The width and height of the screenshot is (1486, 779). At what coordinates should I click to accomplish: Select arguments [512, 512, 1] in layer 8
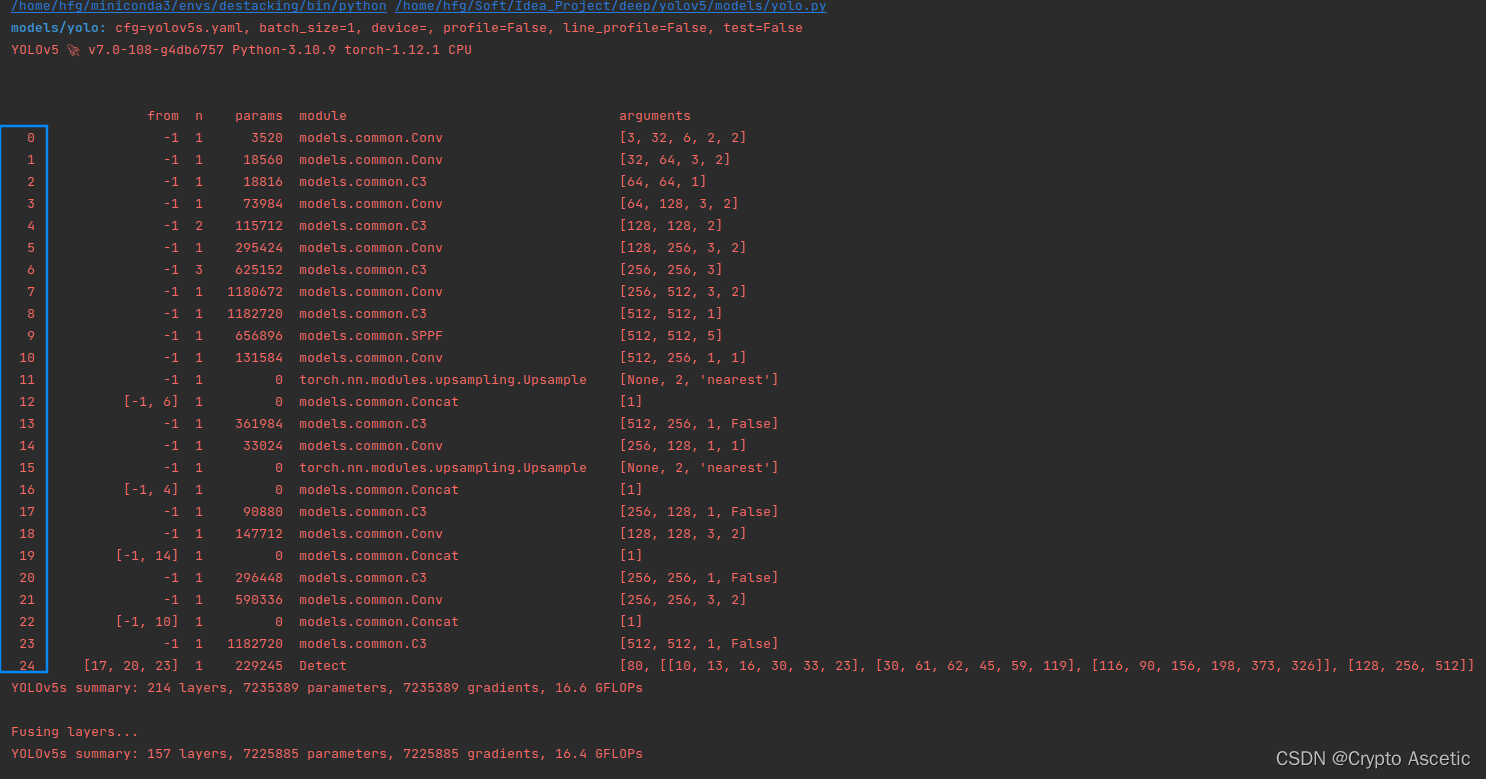coord(671,314)
